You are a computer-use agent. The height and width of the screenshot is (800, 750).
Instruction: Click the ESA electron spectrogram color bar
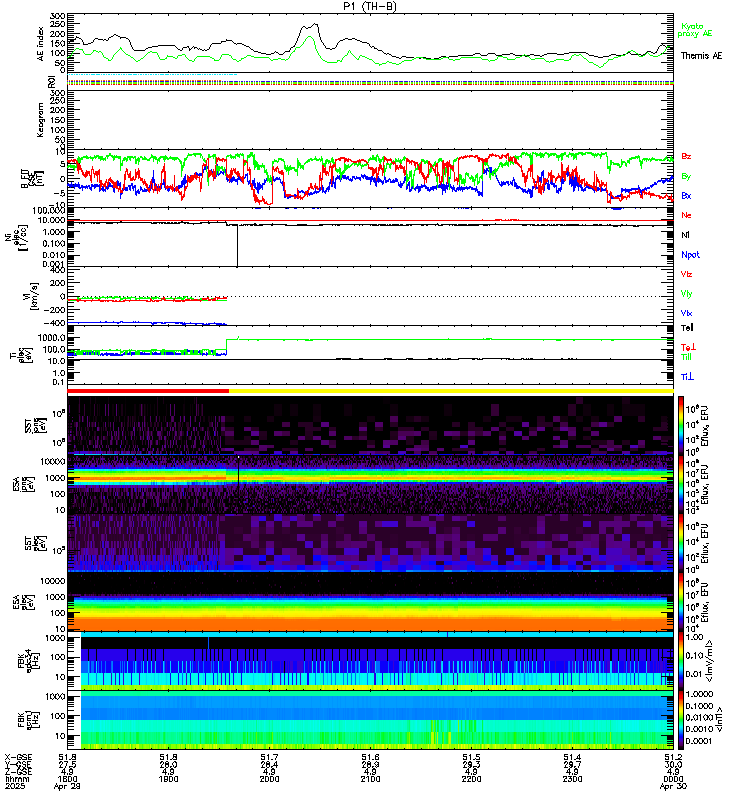click(681, 602)
